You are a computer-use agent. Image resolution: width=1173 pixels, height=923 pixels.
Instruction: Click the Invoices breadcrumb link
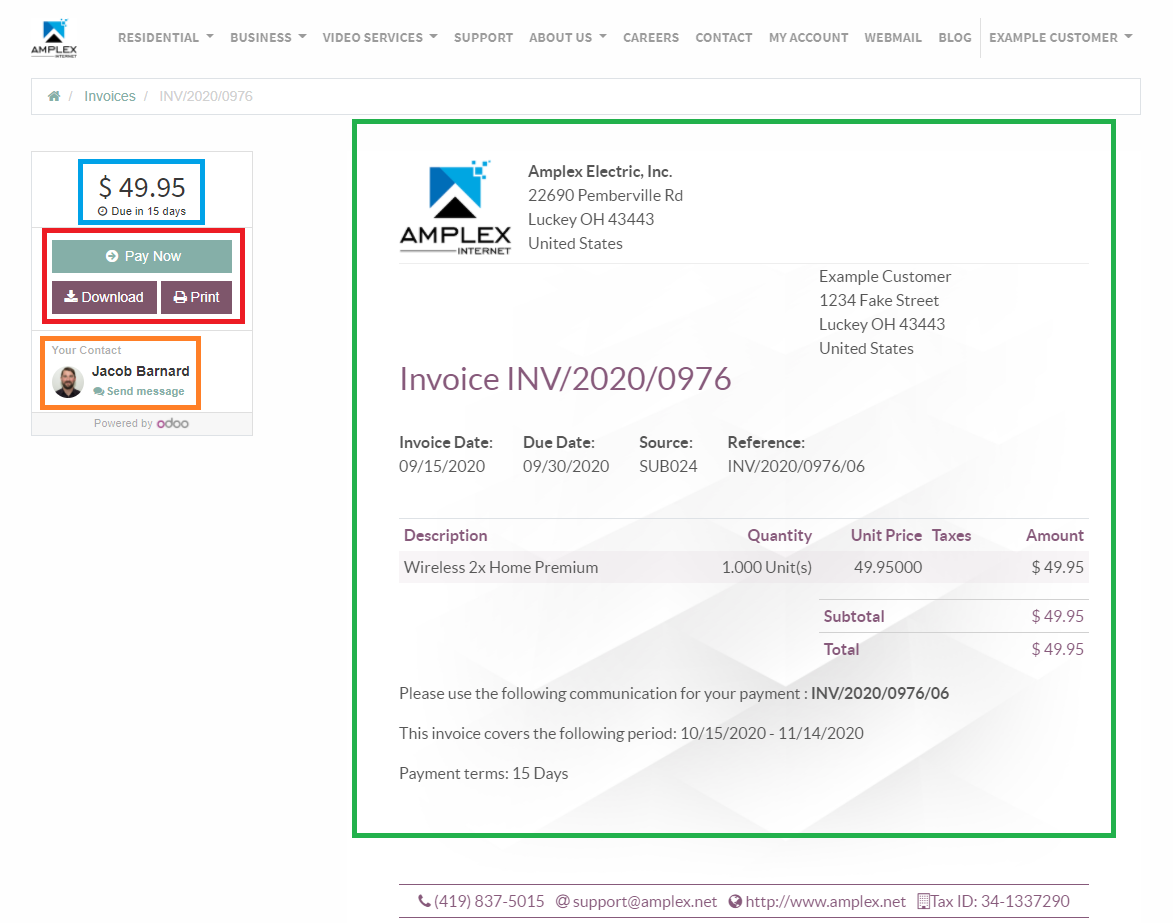coord(110,96)
